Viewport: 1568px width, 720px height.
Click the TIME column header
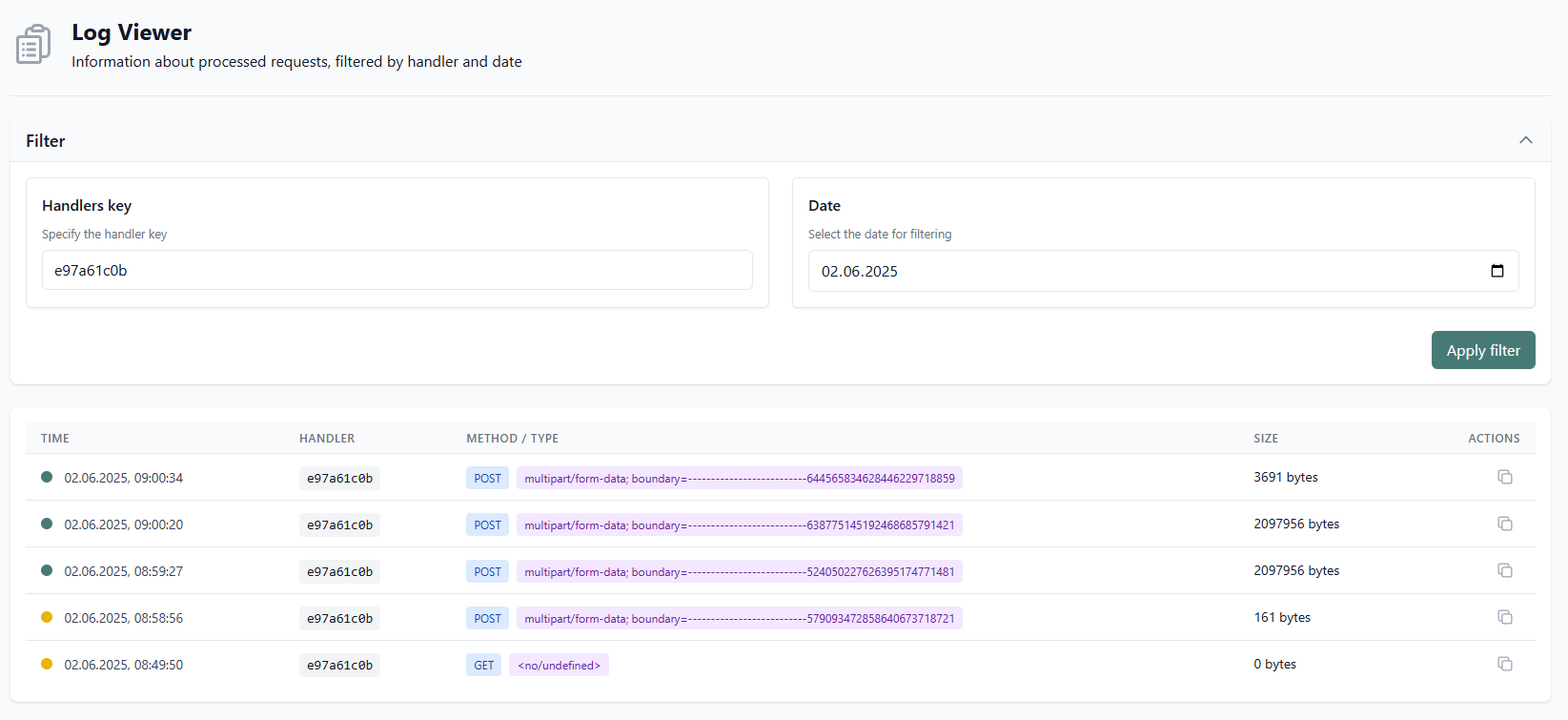[x=55, y=439]
